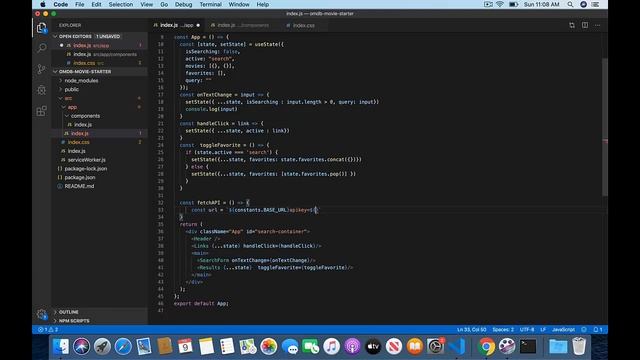Open index.css in Open Editors list
640x360 pixels.
(x=100, y=63)
